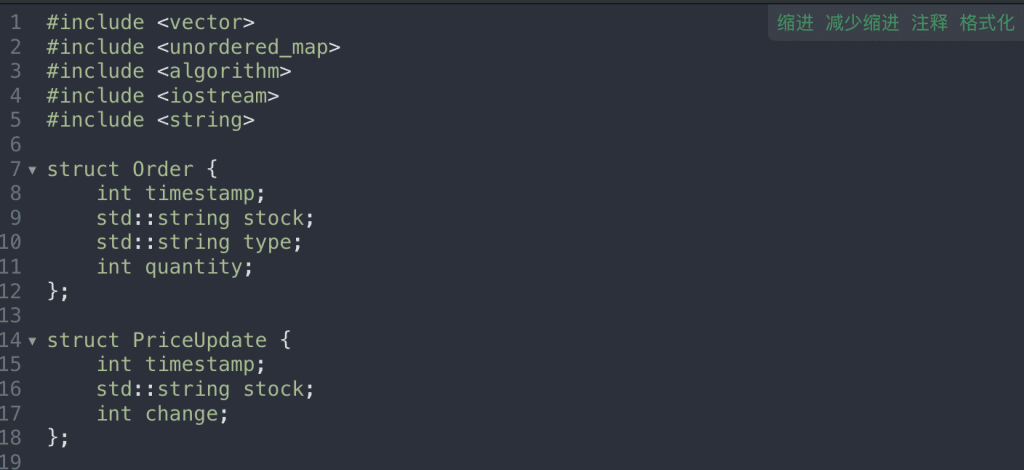
Task: Toggle comment with the 注释 button
Action: click(x=929, y=23)
